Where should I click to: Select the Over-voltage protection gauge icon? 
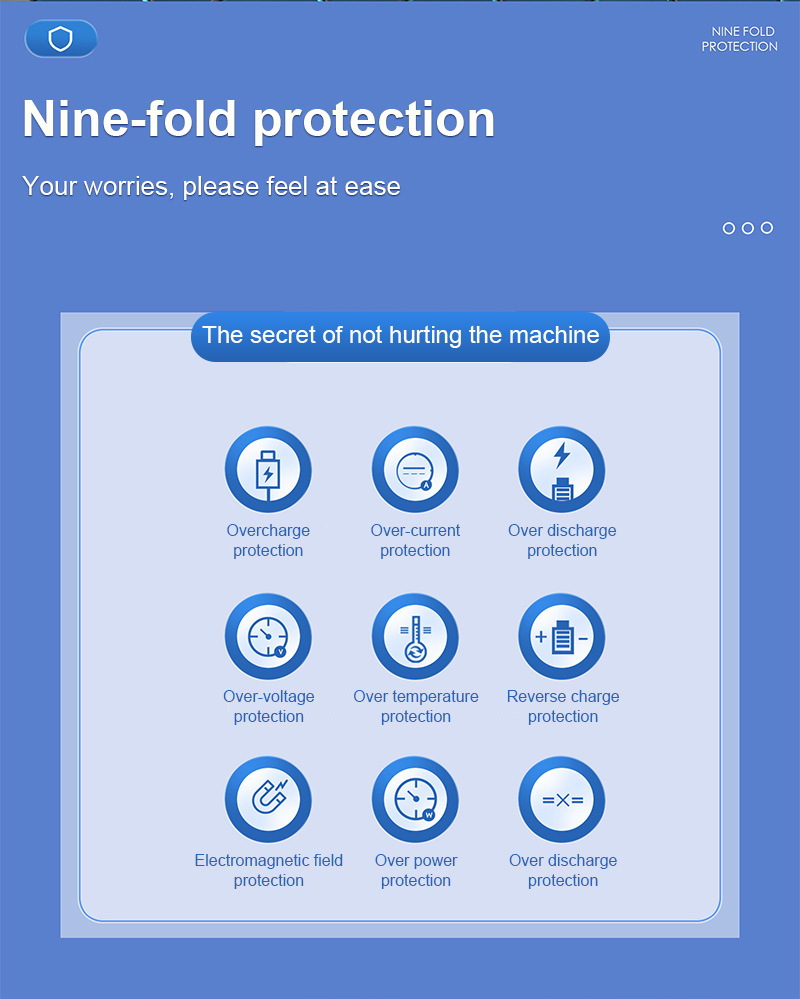click(x=268, y=637)
